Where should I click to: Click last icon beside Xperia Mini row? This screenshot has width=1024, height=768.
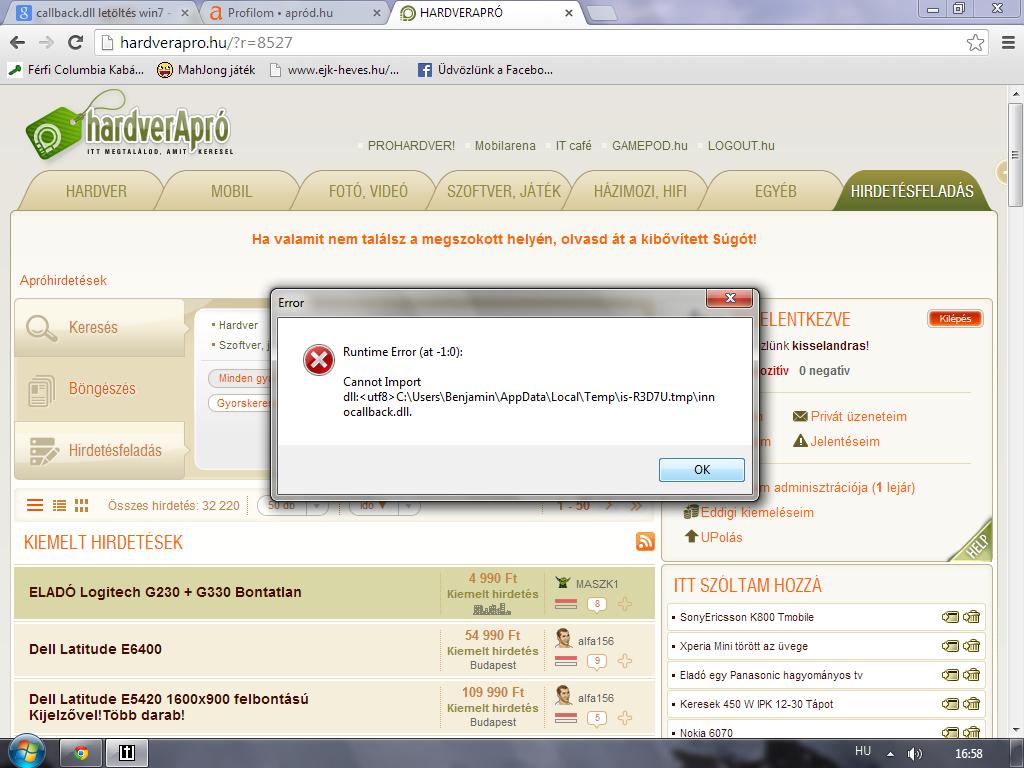[971, 646]
